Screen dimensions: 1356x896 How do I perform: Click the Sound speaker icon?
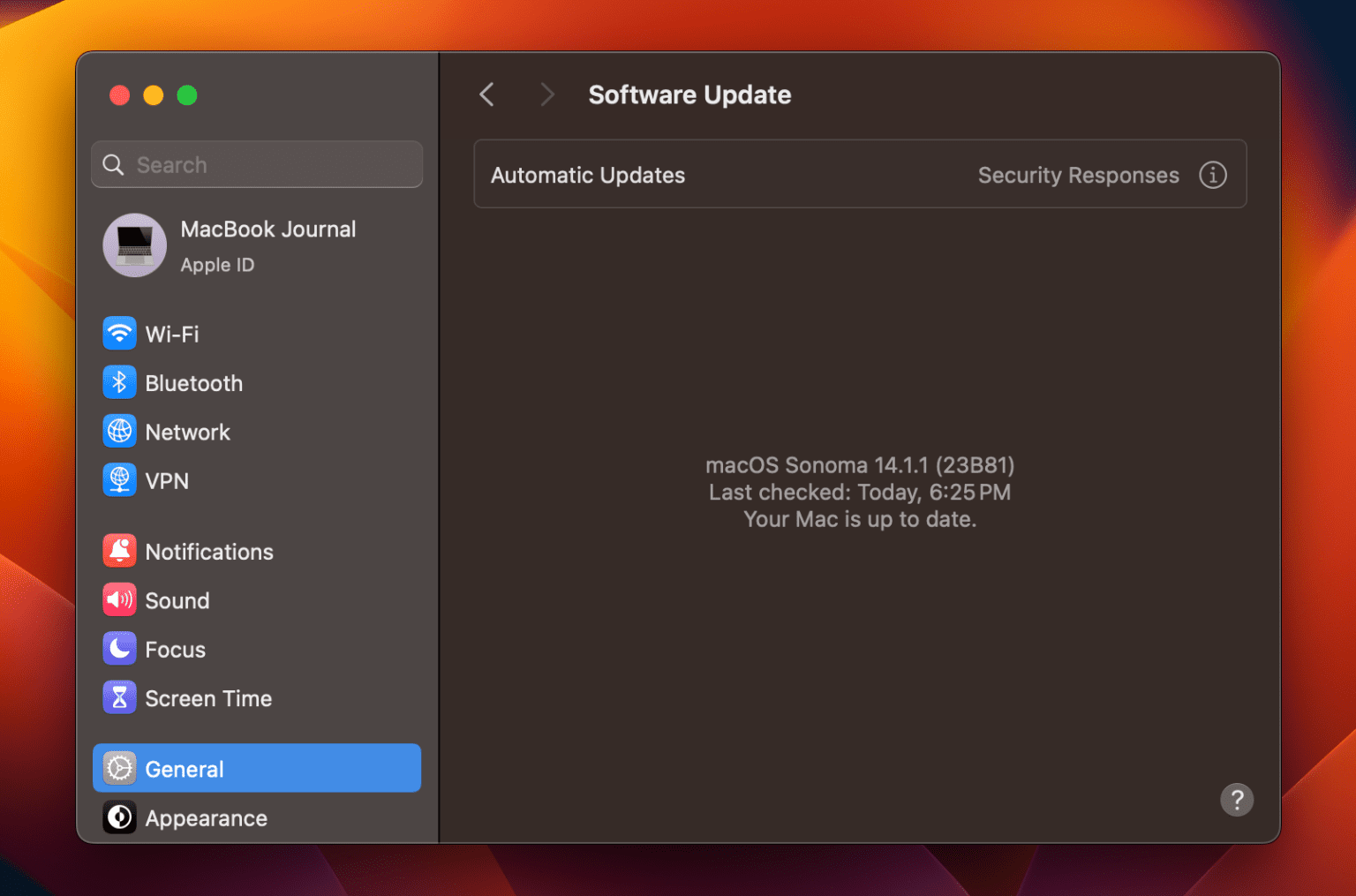pyautogui.click(x=119, y=599)
